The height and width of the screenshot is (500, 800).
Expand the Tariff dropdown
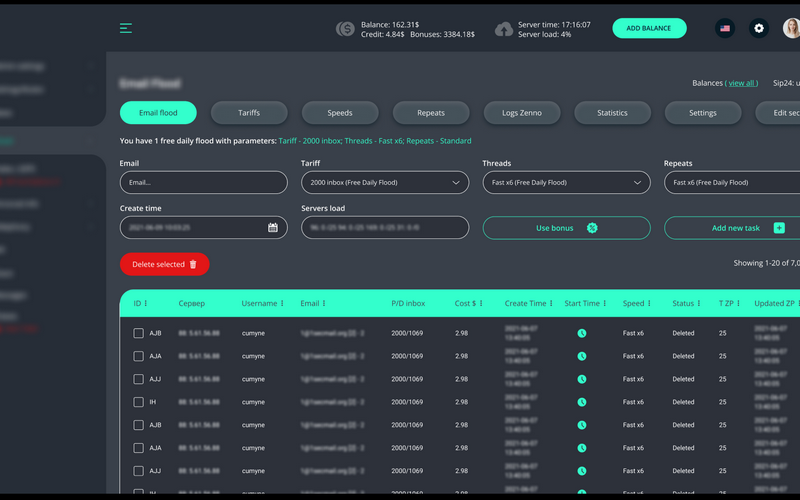[x=385, y=182]
